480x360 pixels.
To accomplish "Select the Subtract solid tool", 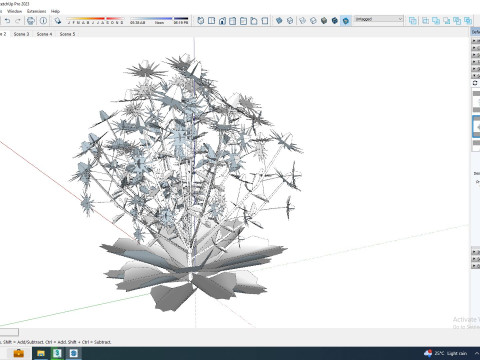I will click(x=447, y=21).
